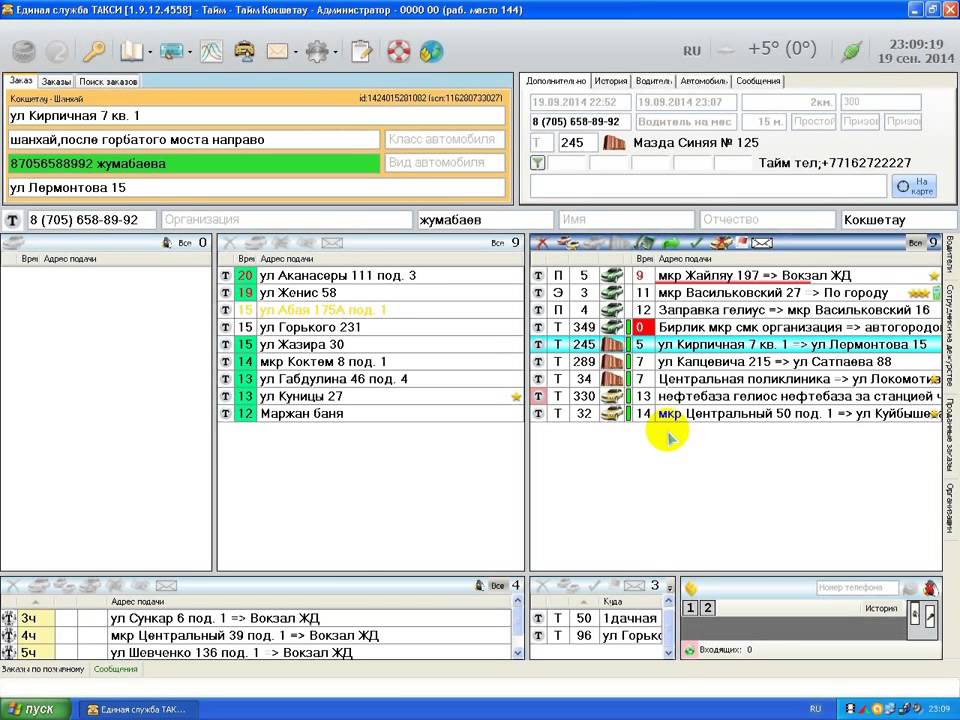Click the globe map toolbar icon
This screenshot has width=960, height=720.
(x=431, y=51)
